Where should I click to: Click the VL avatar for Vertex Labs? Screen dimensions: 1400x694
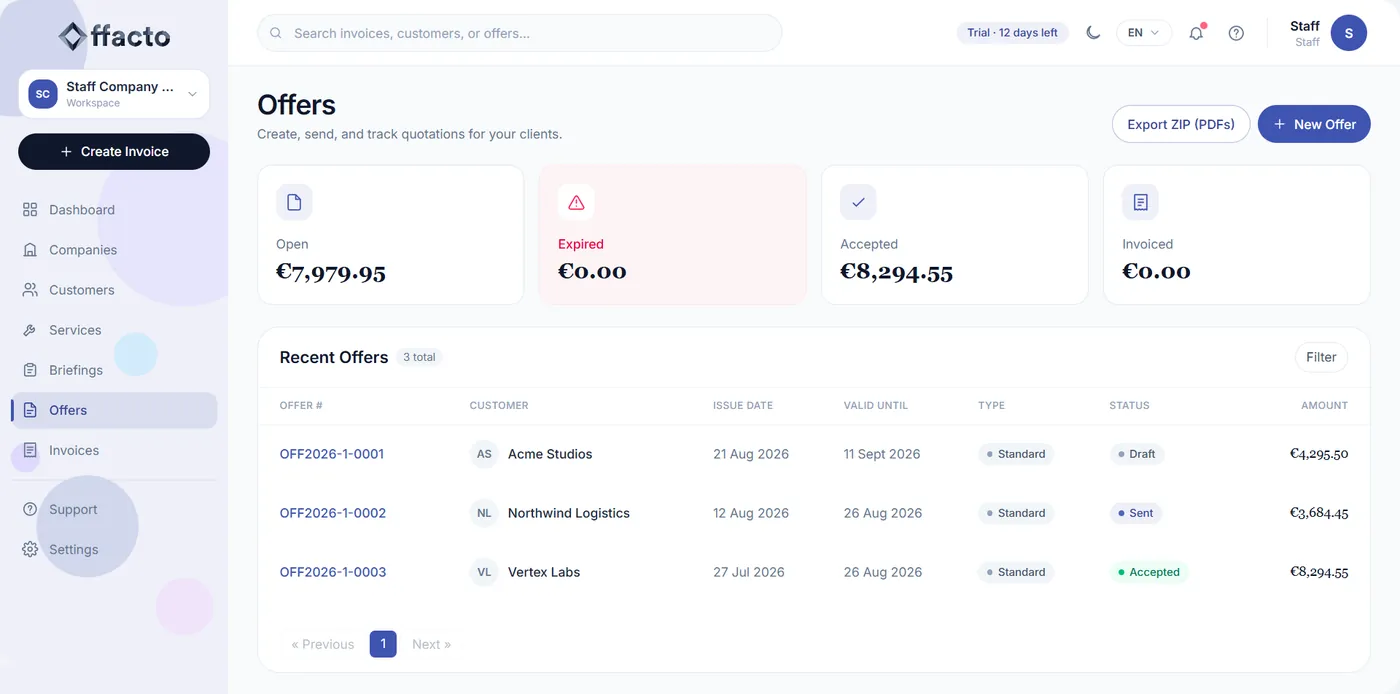(484, 572)
